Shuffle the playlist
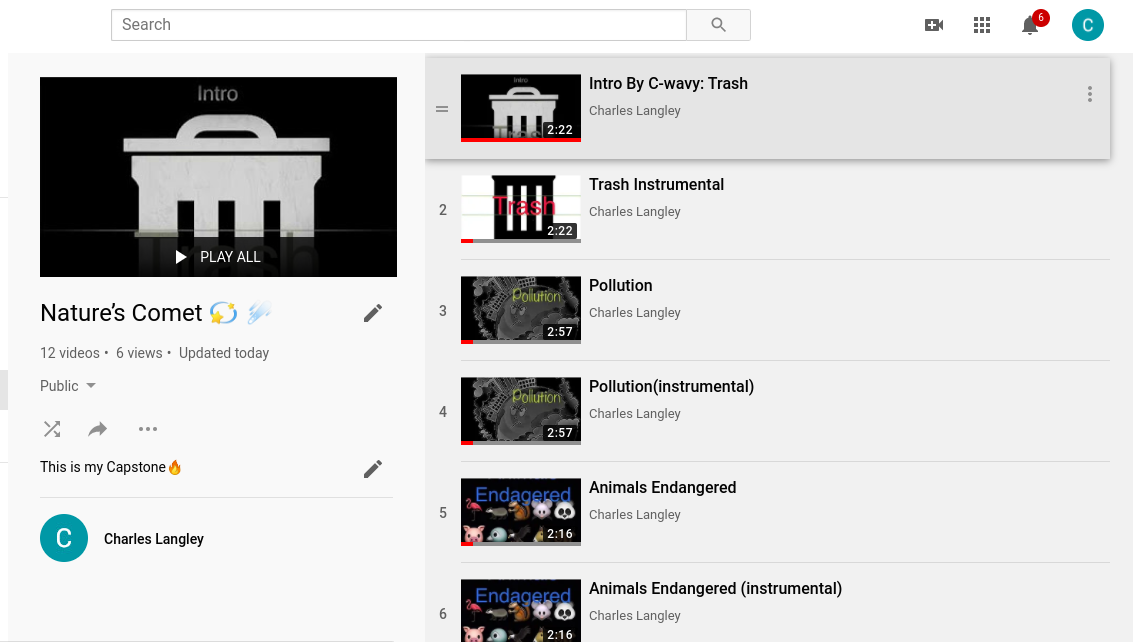 point(52,429)
